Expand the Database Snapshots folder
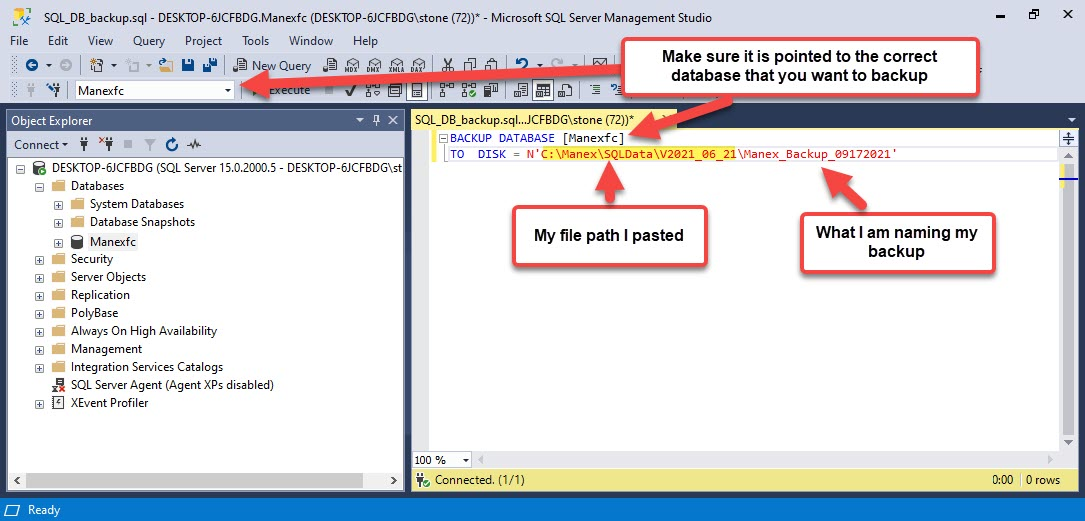Screen dimensions: 1085x521 (x=58, y=223)
